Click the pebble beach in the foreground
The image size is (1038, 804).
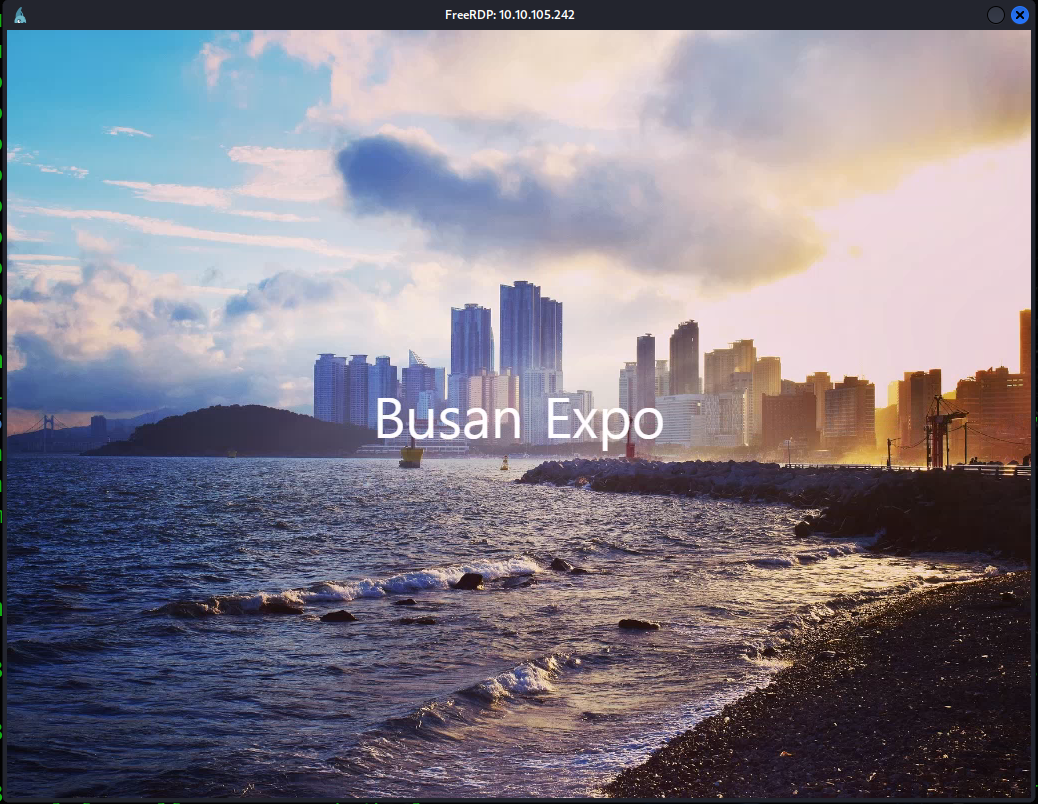point(880,700)
